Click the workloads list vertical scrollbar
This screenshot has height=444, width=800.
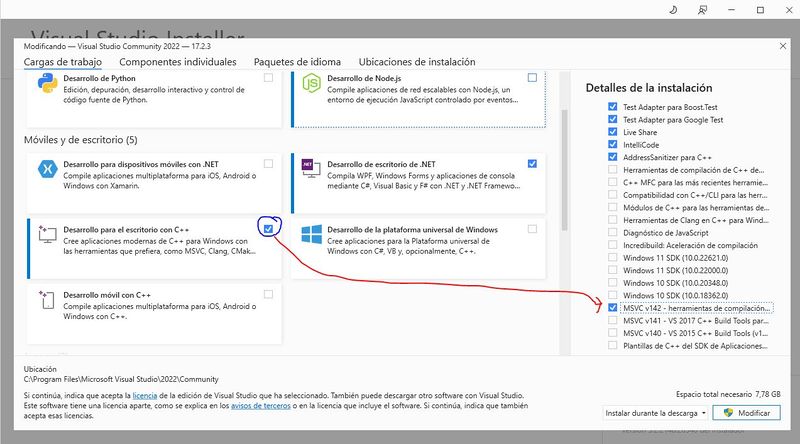[x=564, y=170]
